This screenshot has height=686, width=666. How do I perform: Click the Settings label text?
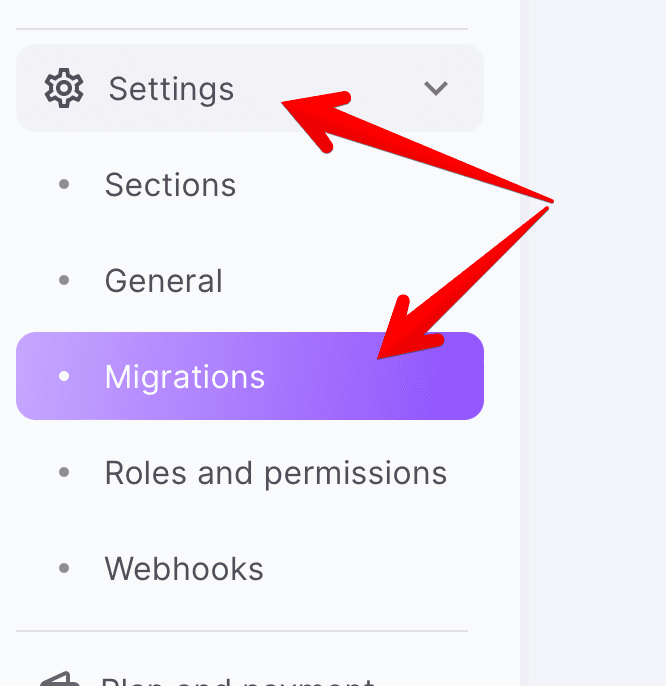171,89
